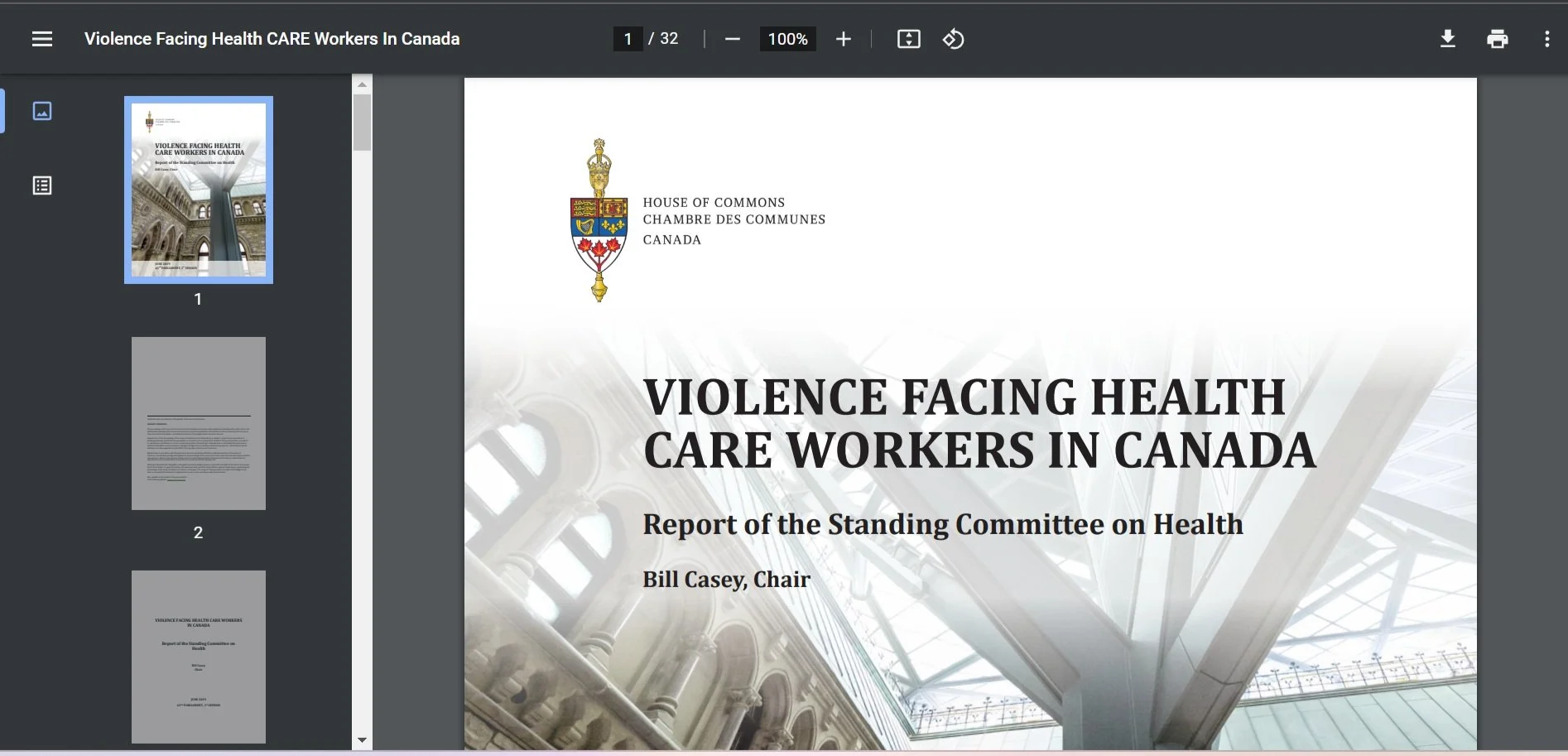Image resolution: width=1568 pixels, height=756 pixels.
Task: Click the fit to page icon
Action: click(x=908, y=39)
